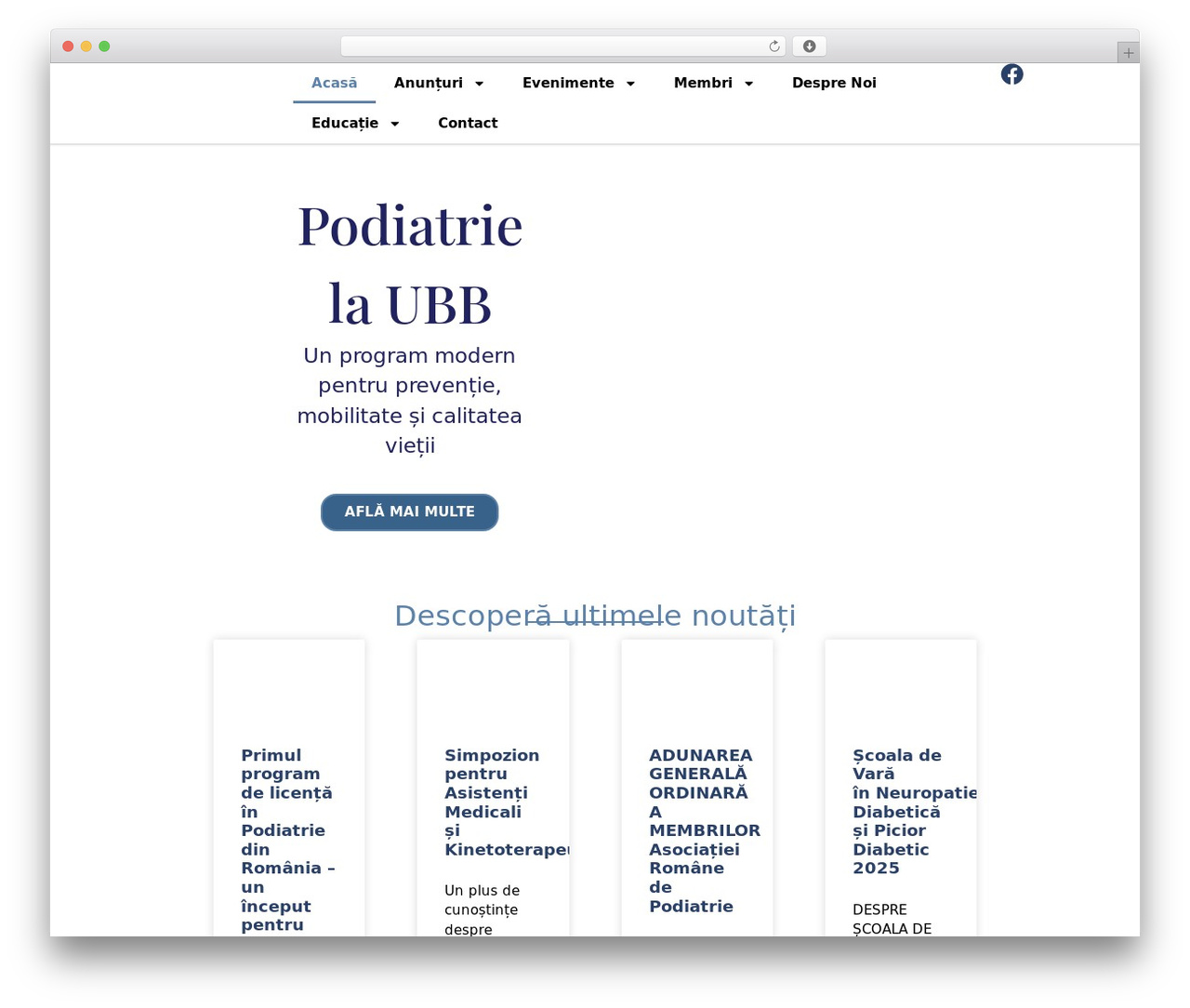This screenshot has height=1008, width=1190.
Task: Click the Descoperă ultimele noutăți heading
Action: point(595,616)
